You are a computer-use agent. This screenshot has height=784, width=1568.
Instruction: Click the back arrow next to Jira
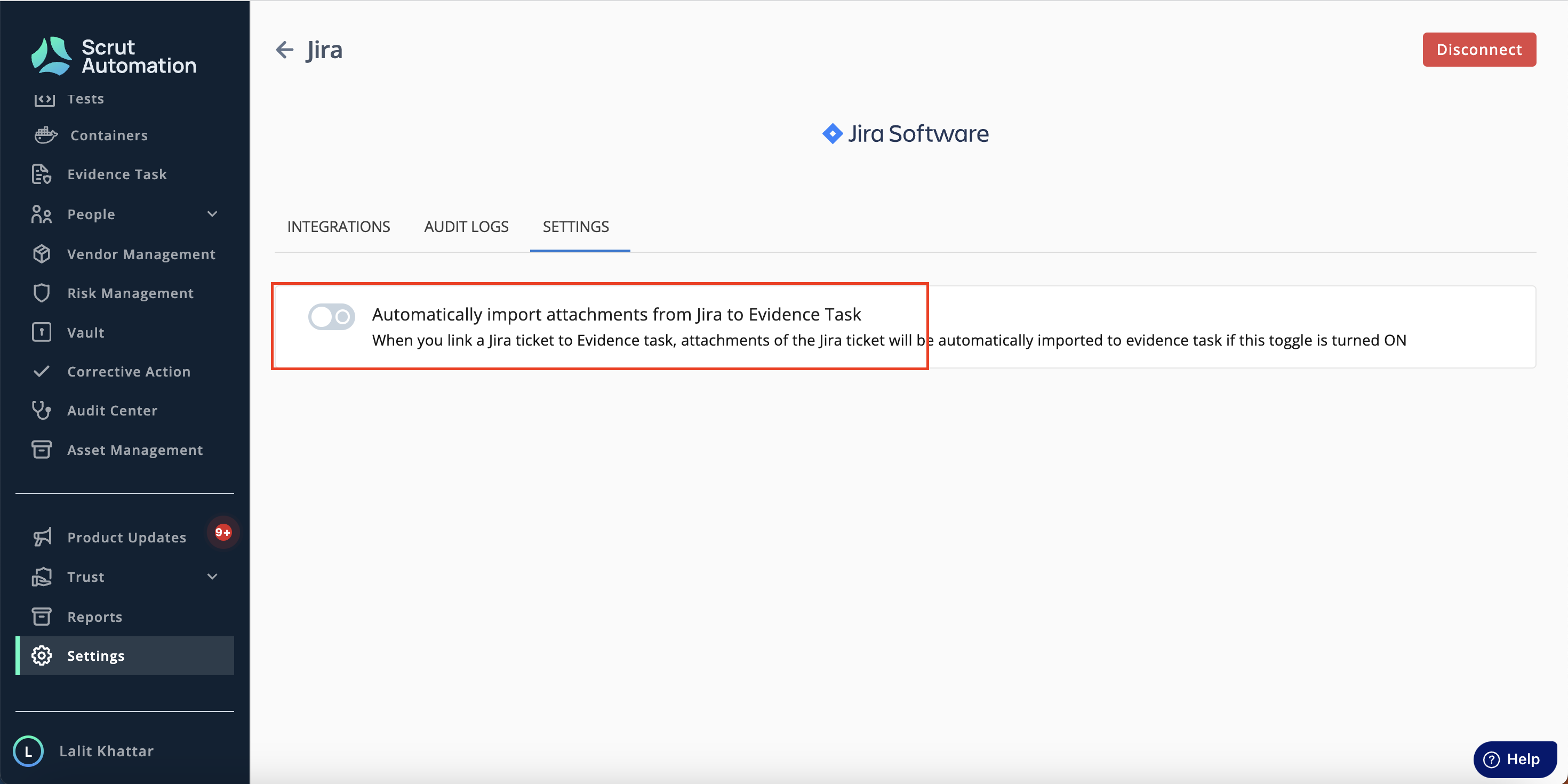[x=284, y=49]
